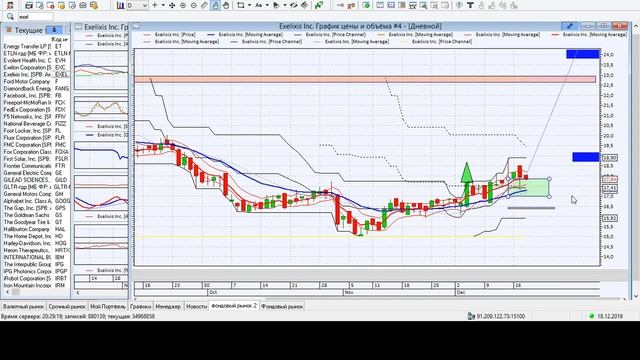
Task: Select the Facebook, Inc. row
Action: coord(36,96)
